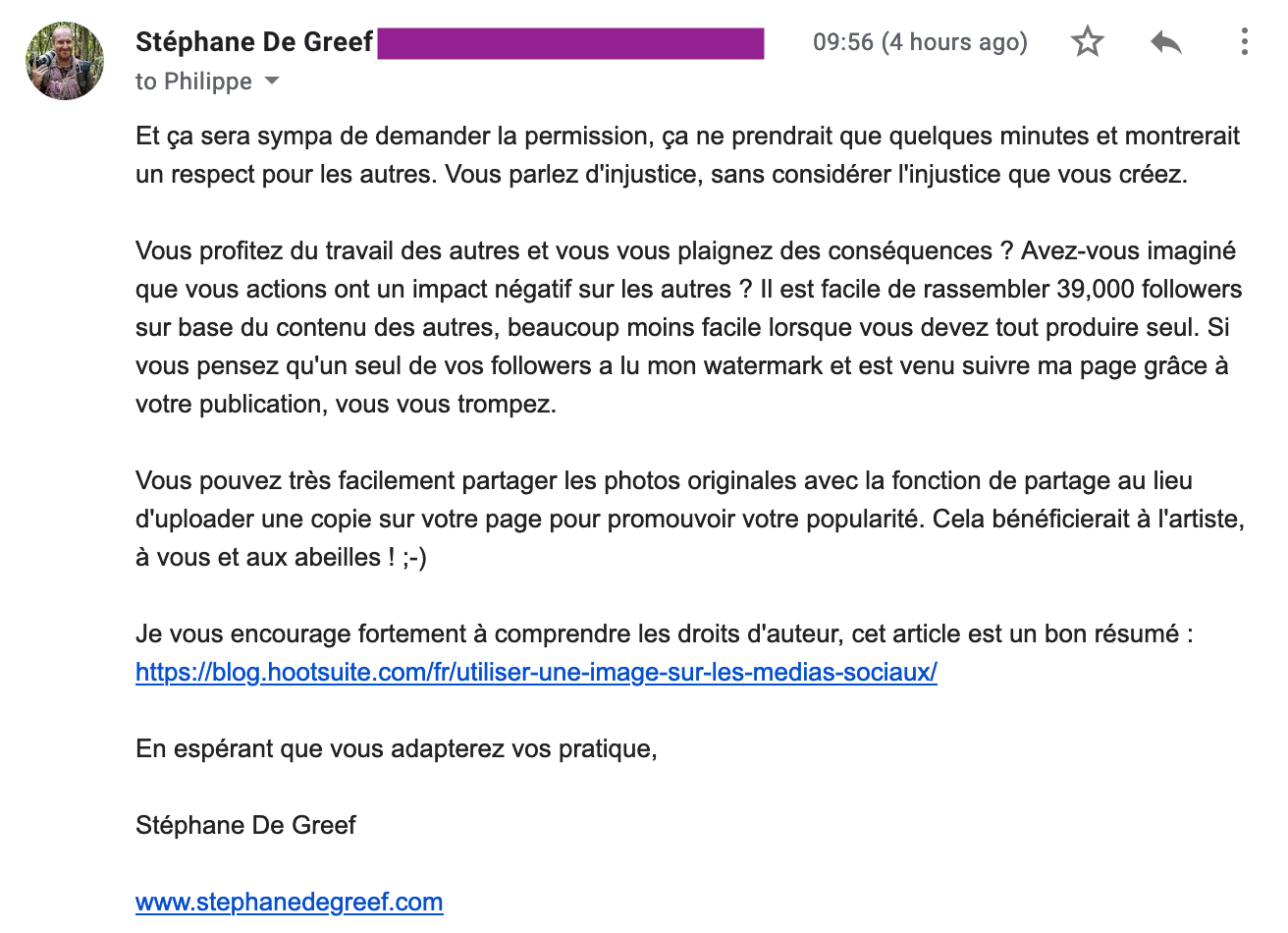Click the "to Philippe" recipient text
This screenshot has width=1288, height=933.
tap(193, 82)
